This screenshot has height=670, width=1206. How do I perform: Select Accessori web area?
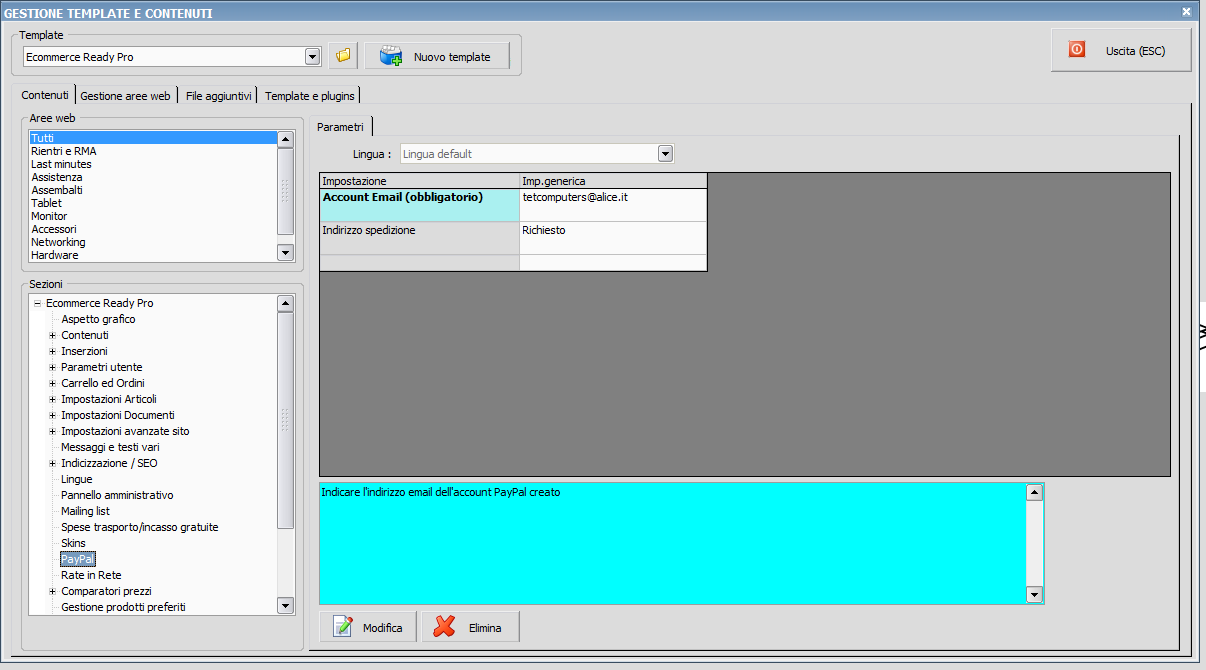pos(152,229)
